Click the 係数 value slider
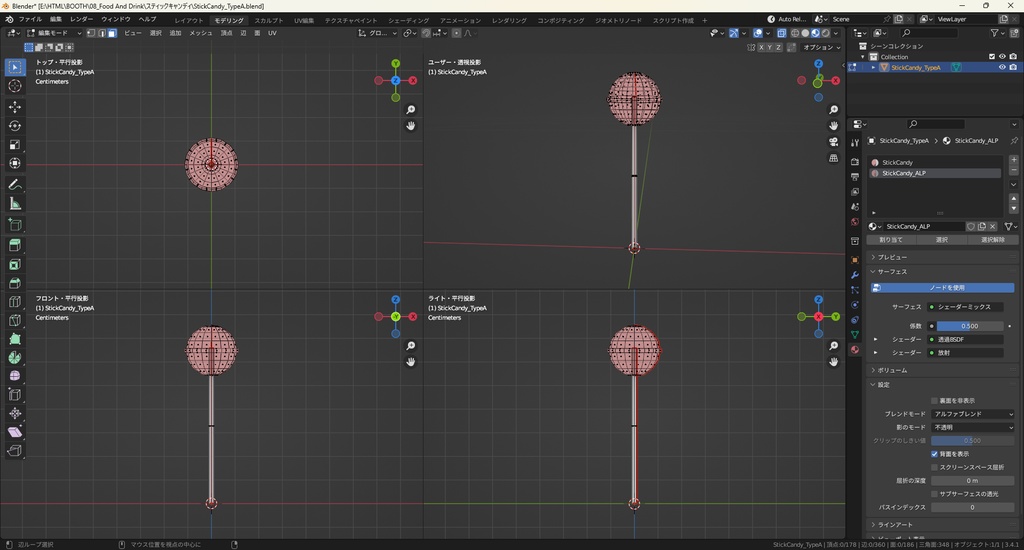1024x550 pixels. pyautogui.click(x=968, y=326)
